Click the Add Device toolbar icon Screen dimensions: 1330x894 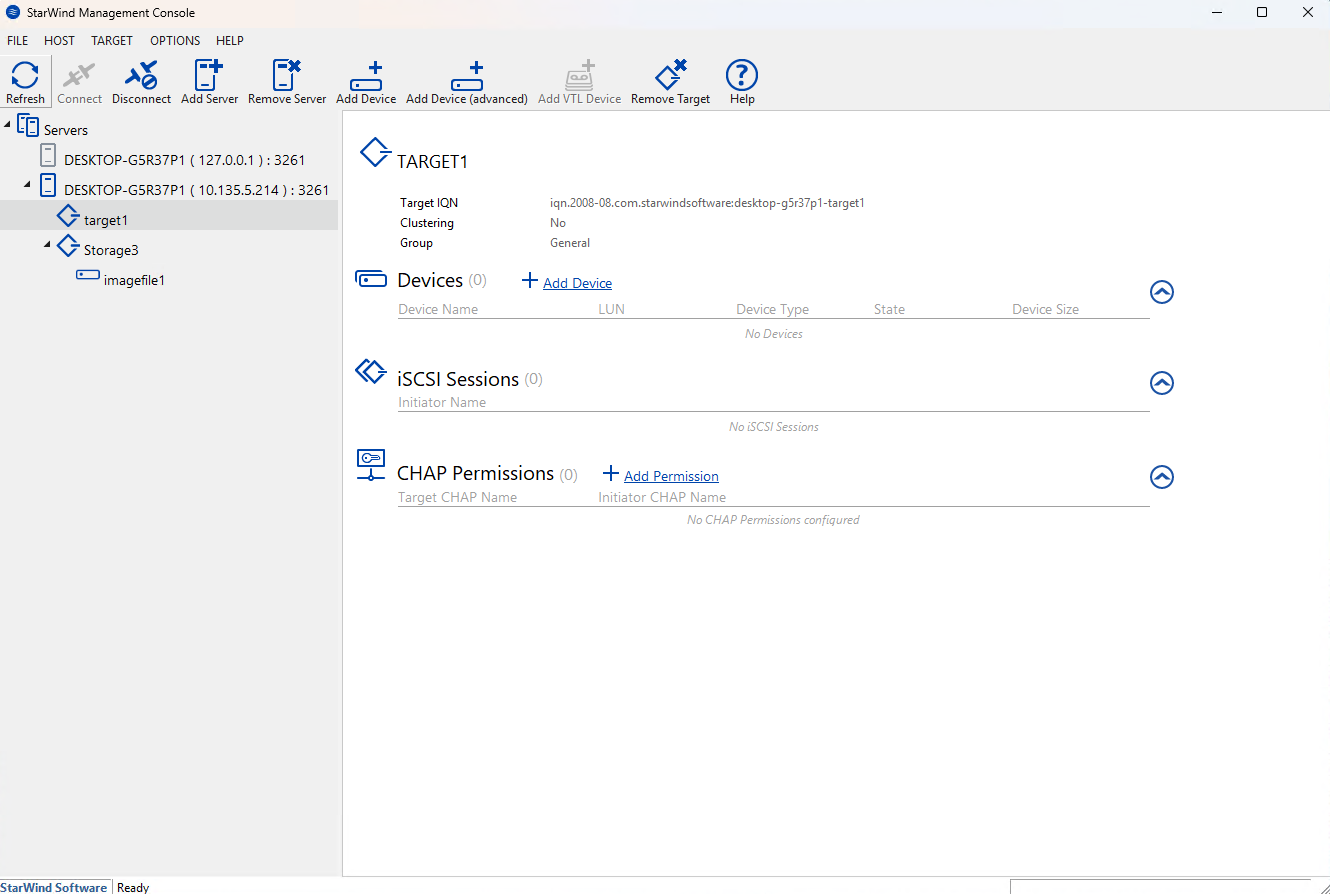coord(366,77)
